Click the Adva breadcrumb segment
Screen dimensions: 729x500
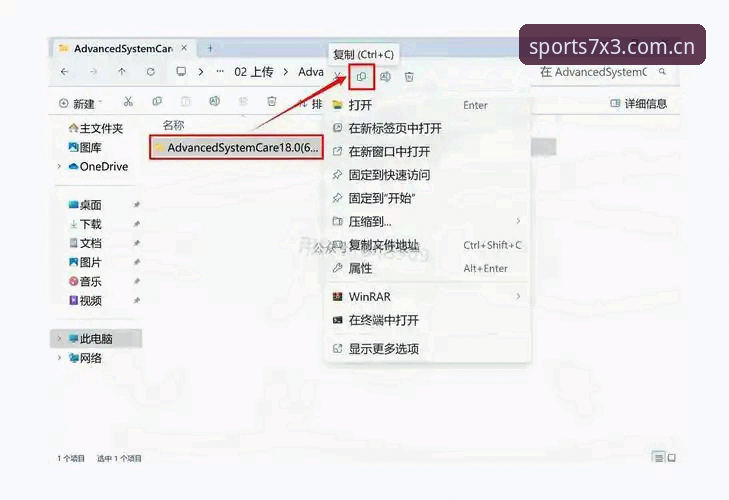[311, 72]
